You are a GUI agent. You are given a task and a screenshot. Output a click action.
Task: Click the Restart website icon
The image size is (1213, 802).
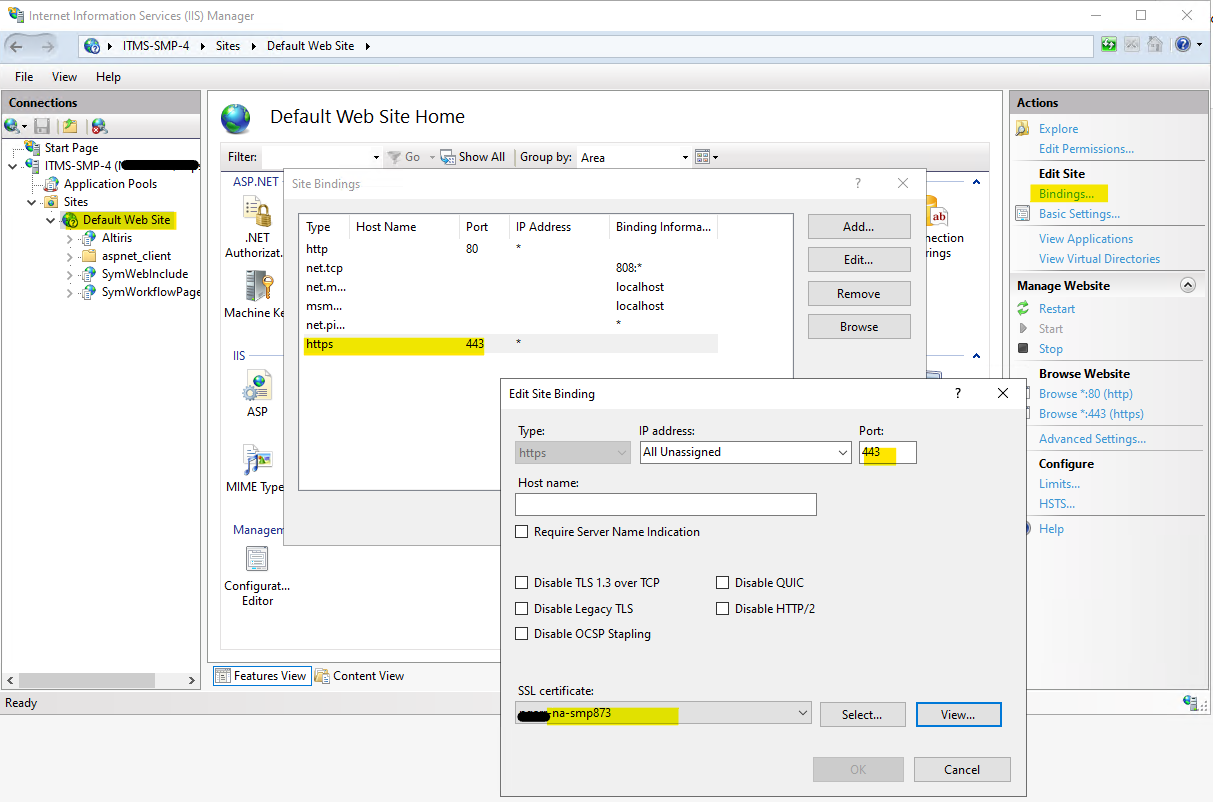tap(1023, 309)
